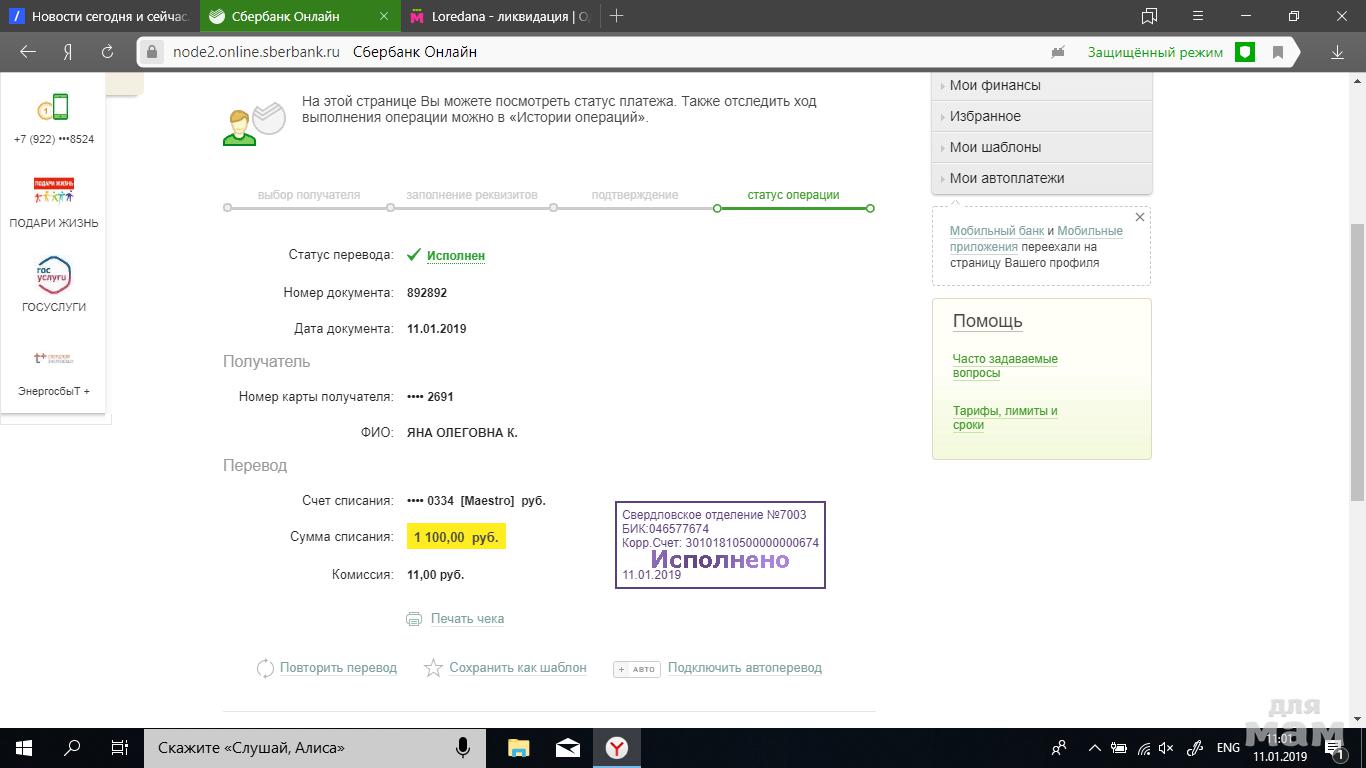Click the repeat transfer circular arrows icon

[x=265, y=668]
